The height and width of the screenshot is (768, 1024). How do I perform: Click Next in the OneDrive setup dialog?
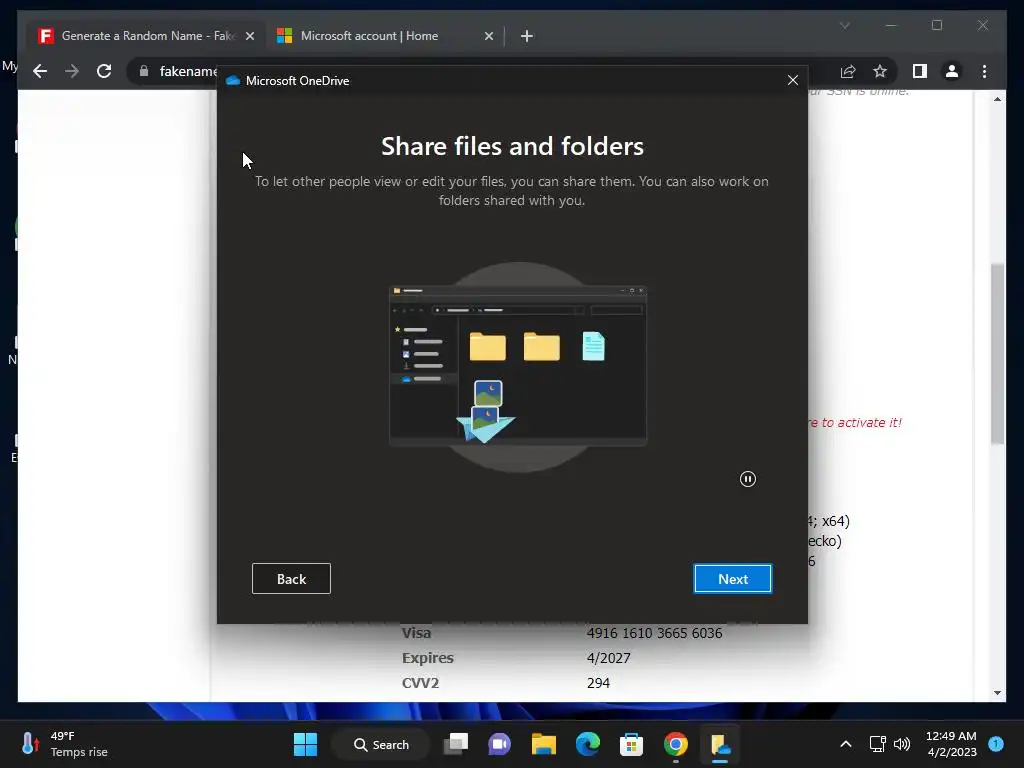click(733, 579)
